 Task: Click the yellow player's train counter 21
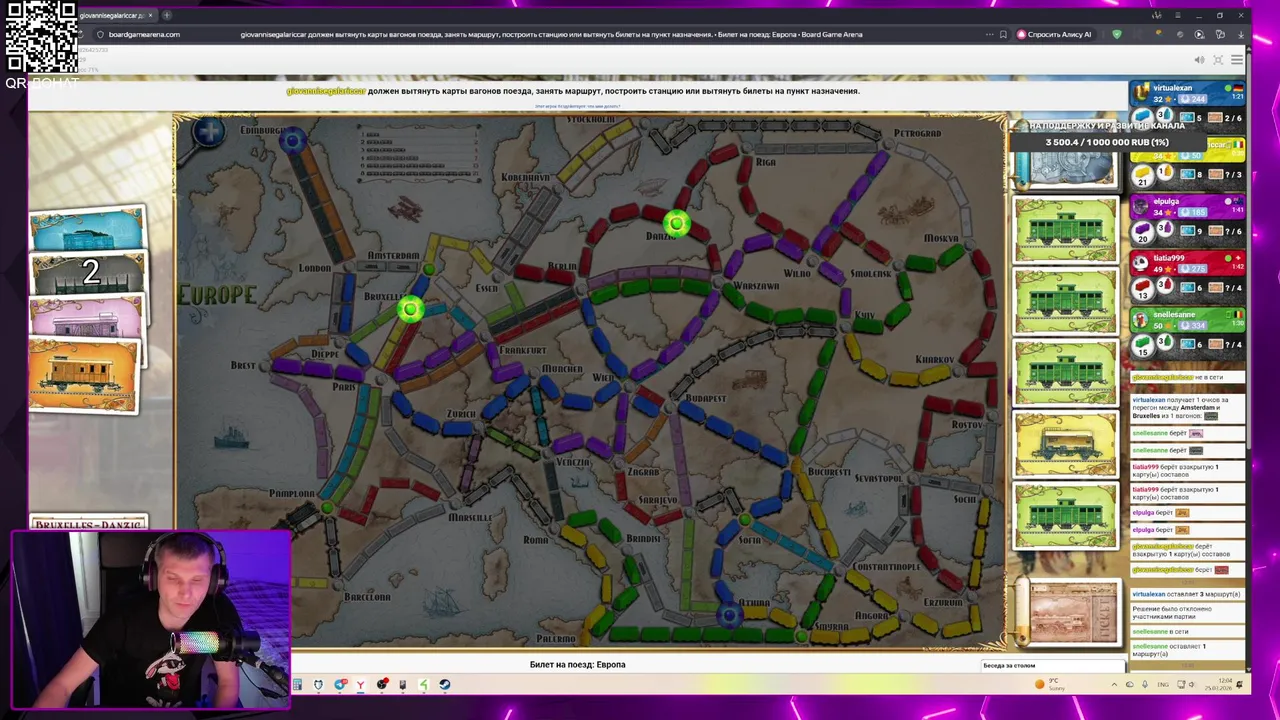1142,175
